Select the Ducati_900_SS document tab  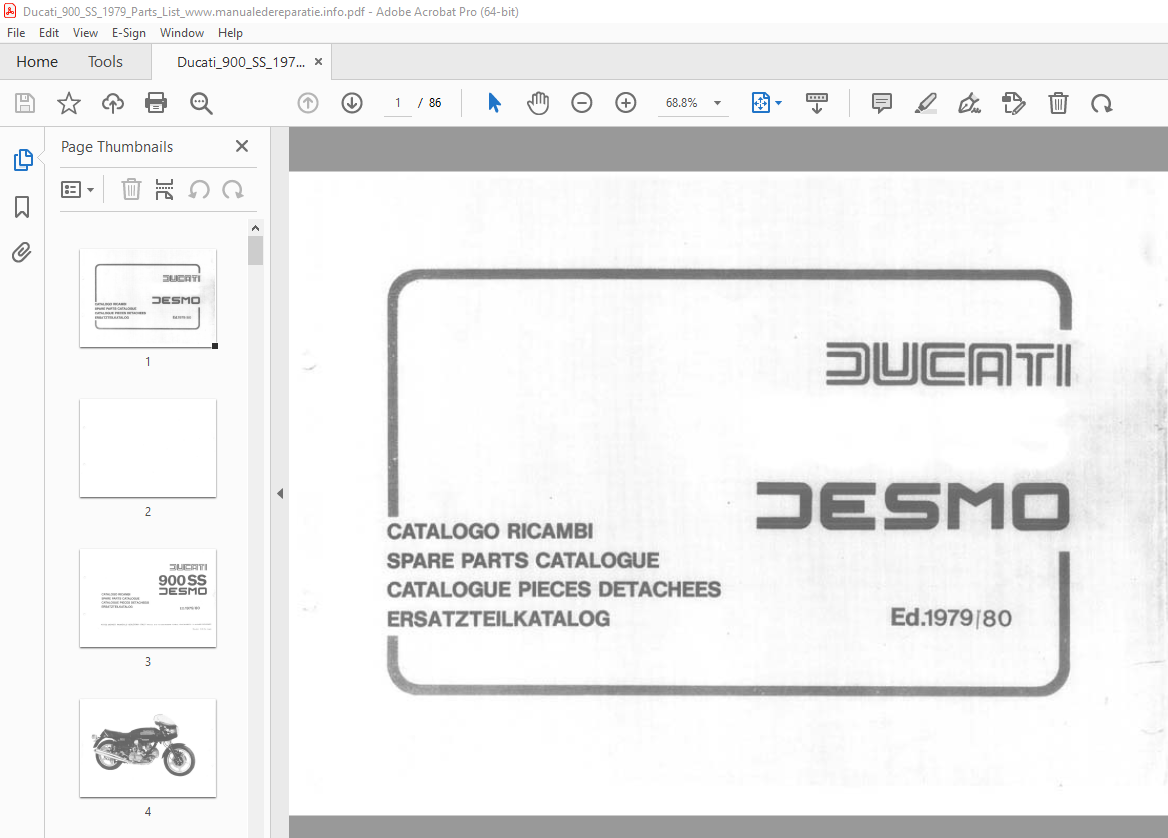[x=241, y=62]
